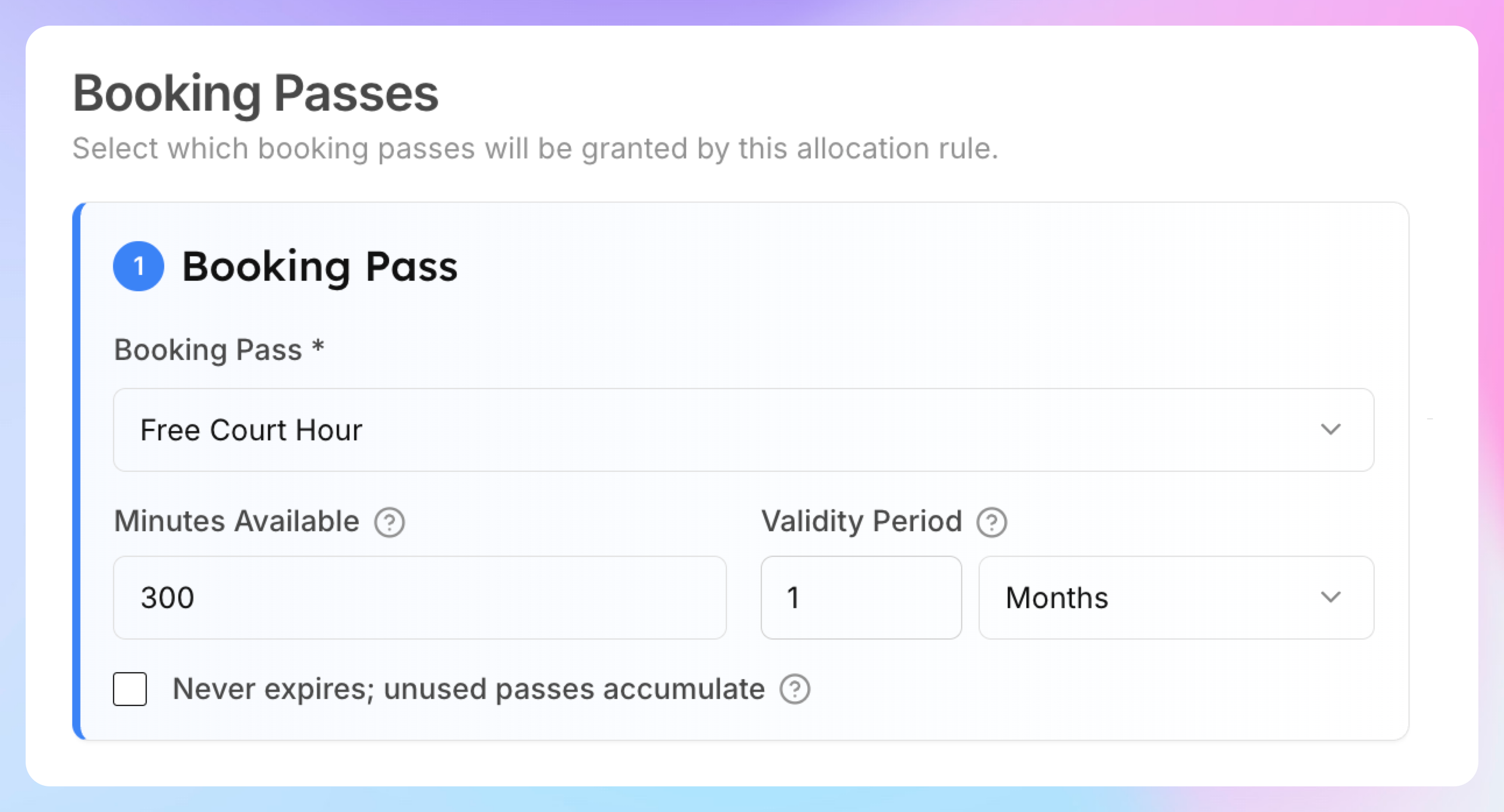Viewport: 1504px width, 812px height.
Task: Click the Minutes Available label text
Action: pos(236,521)
